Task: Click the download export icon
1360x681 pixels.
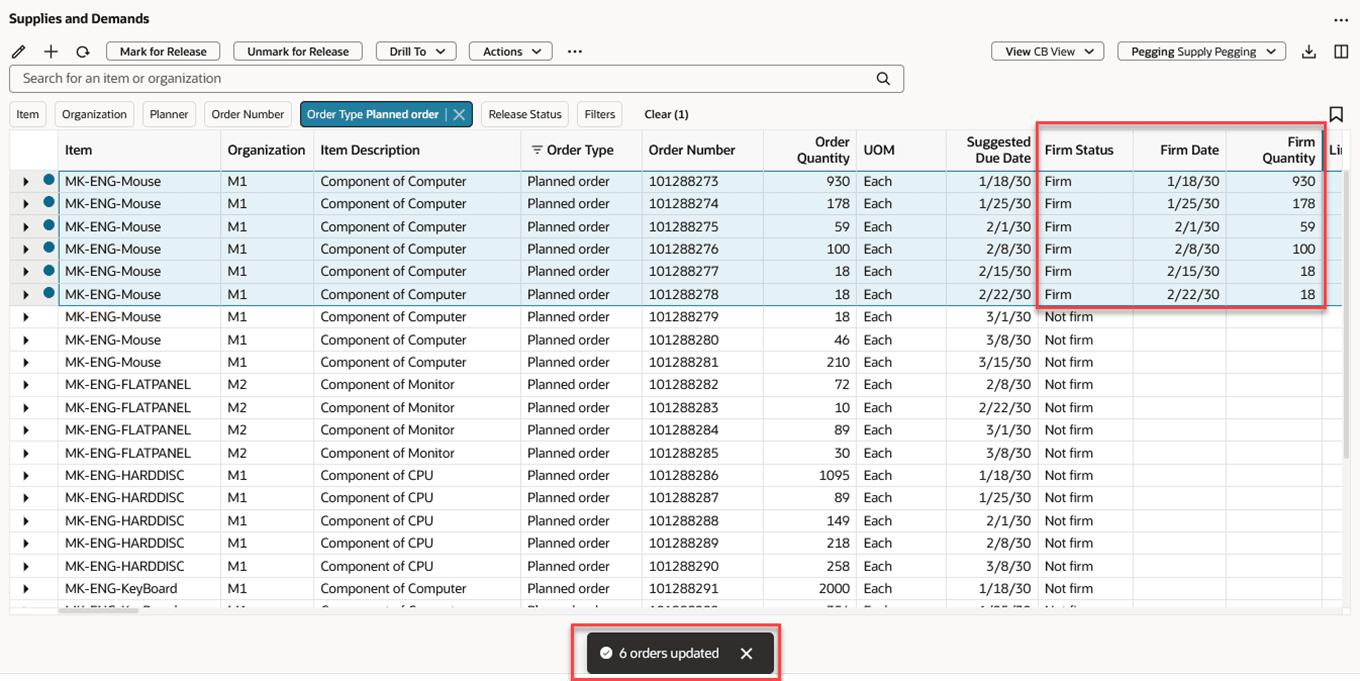Action: coord(1309,52)
